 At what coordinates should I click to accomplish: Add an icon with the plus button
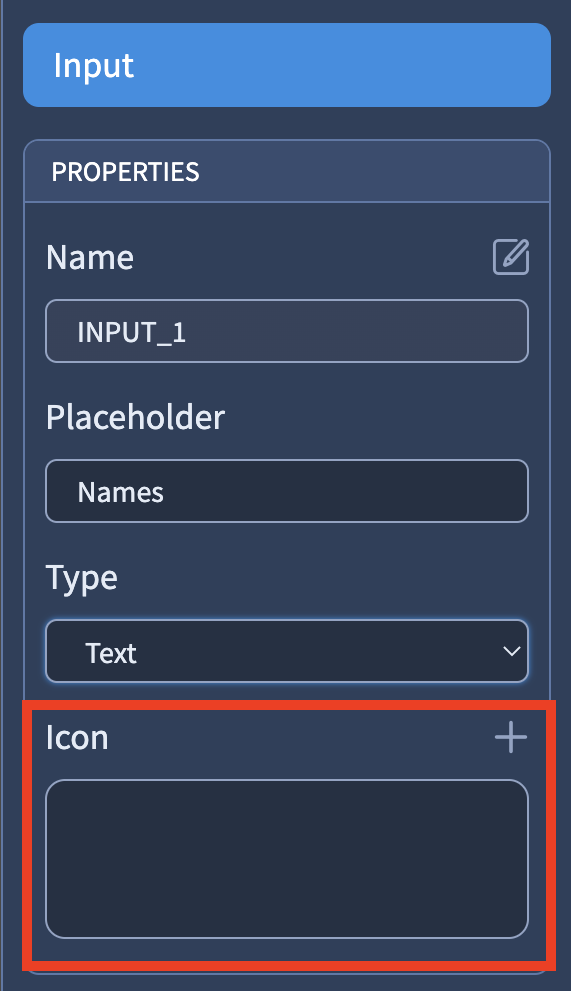coord(511,737)
